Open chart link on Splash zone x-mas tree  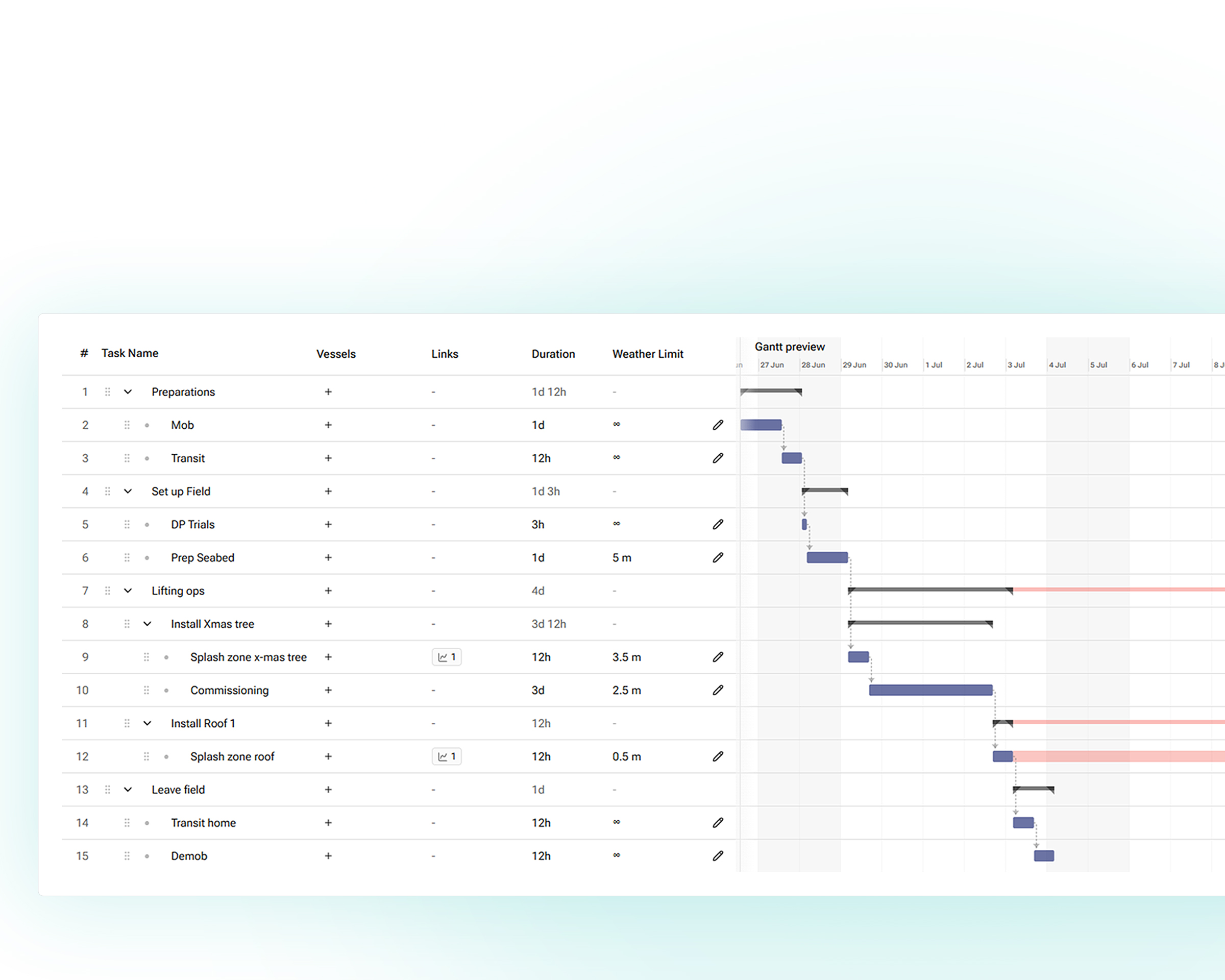(447, 657)
